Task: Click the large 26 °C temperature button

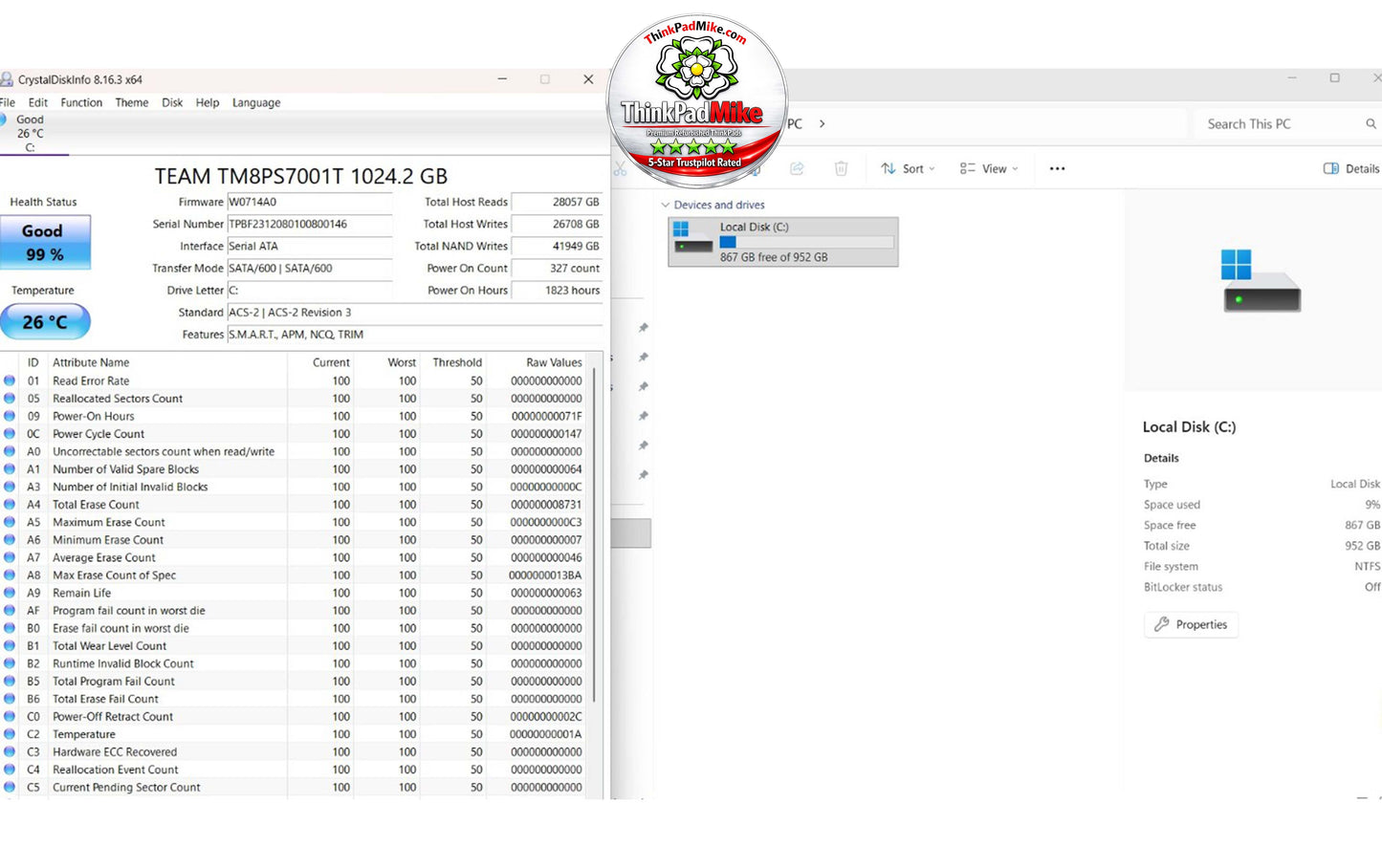Action: (x=45, y=322)
